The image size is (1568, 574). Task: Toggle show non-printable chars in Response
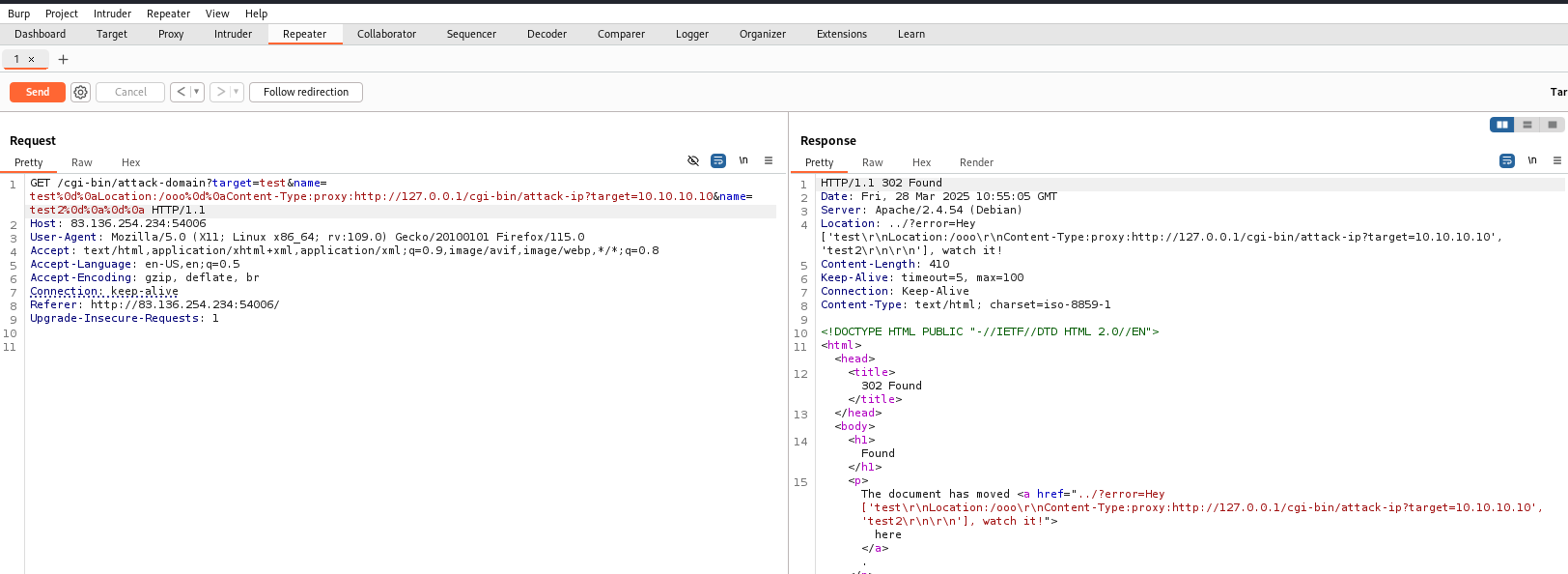(1532, 160)
